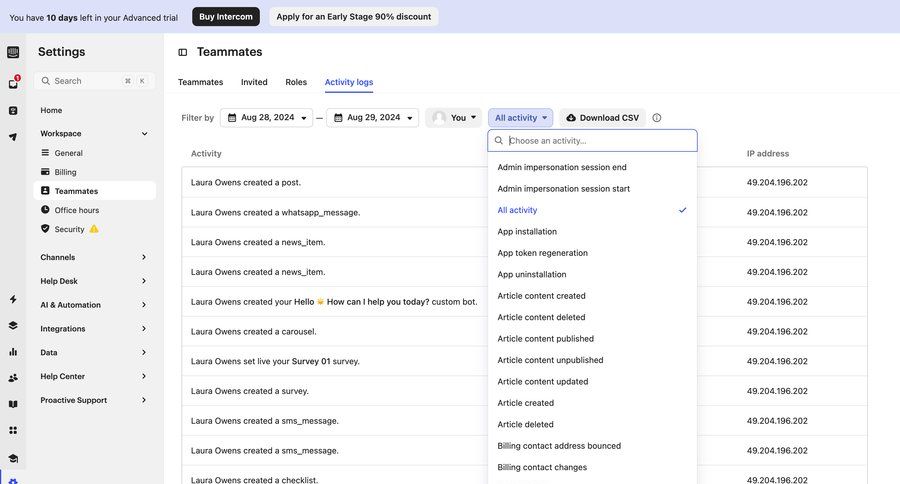900x484 pixels.
Task: Open the Outbound paper plane icon
Action: tap(13, 137)
